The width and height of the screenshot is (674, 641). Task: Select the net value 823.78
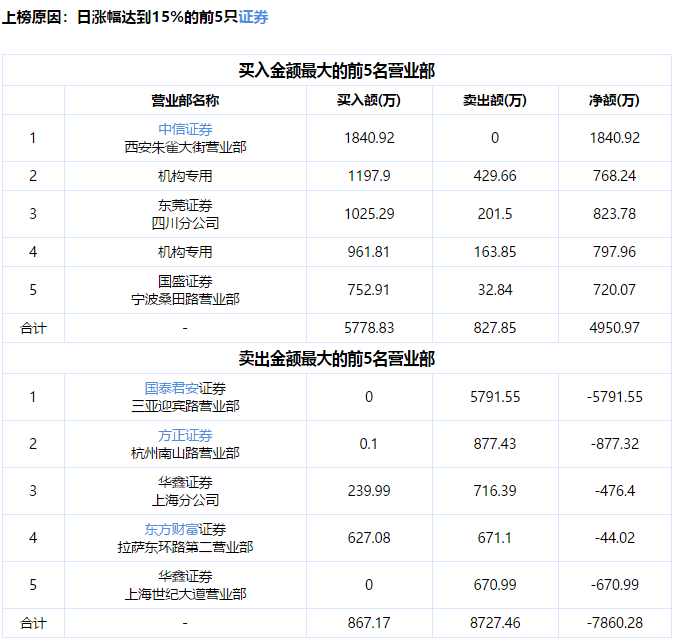[614, 214]
